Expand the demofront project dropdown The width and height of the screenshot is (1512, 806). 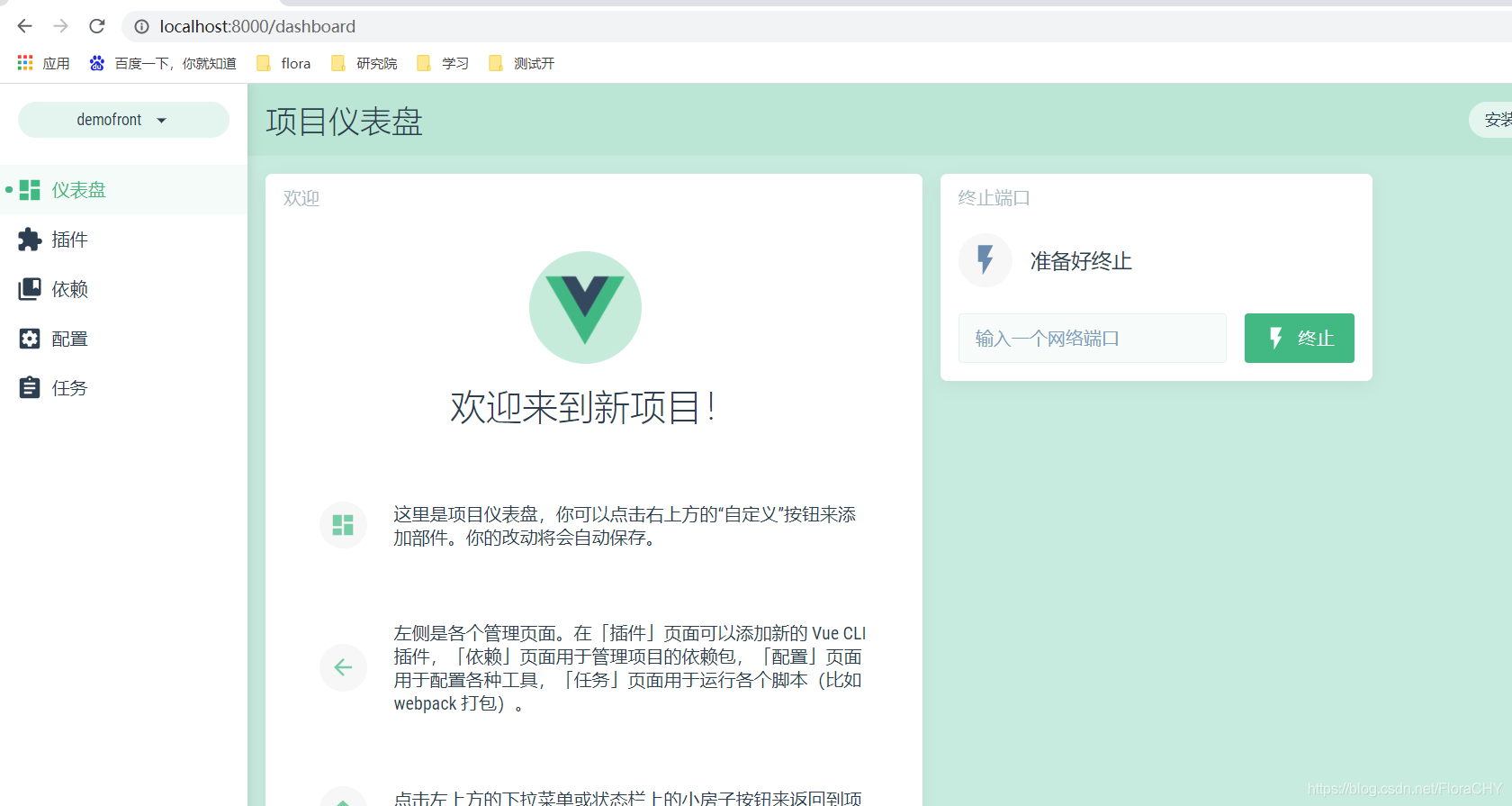tap(123, 120)
